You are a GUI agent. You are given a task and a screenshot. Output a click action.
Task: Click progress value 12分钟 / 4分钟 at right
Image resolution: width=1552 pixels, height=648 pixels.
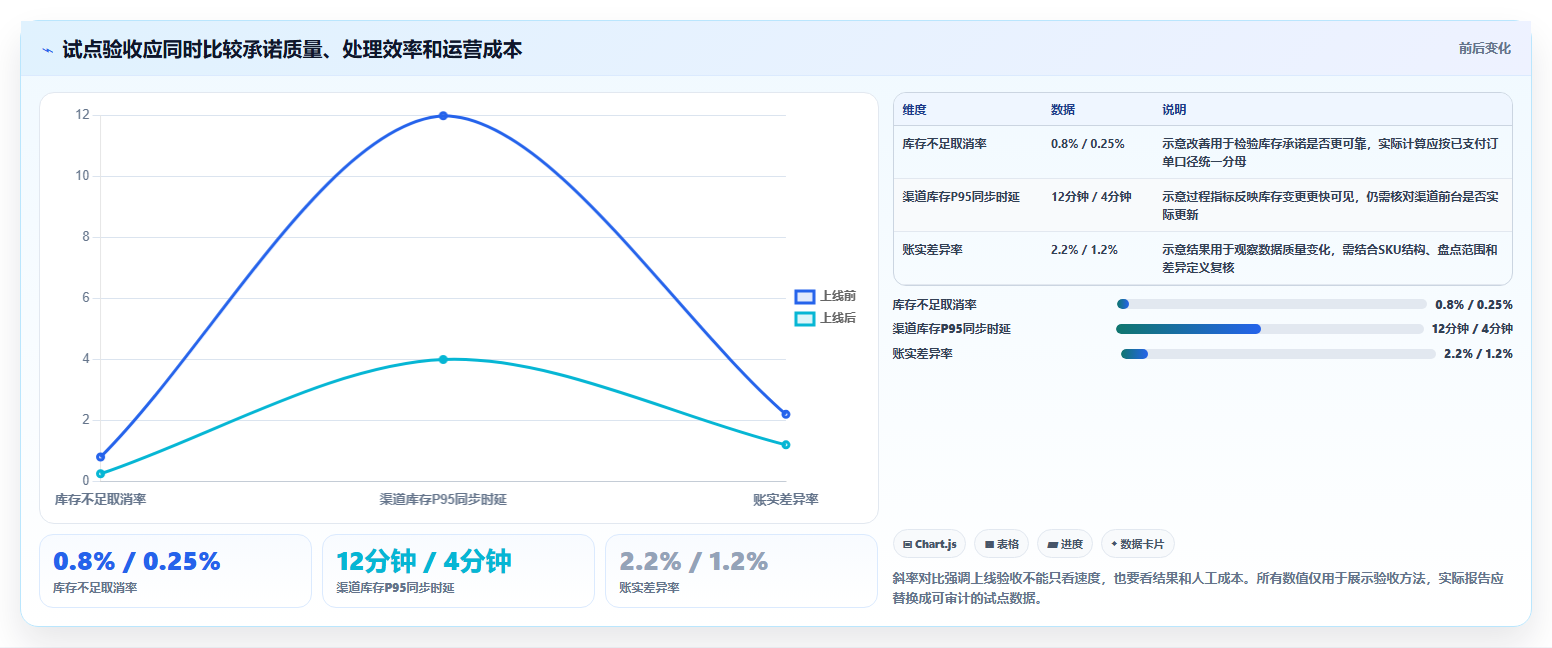(1472, 328)
